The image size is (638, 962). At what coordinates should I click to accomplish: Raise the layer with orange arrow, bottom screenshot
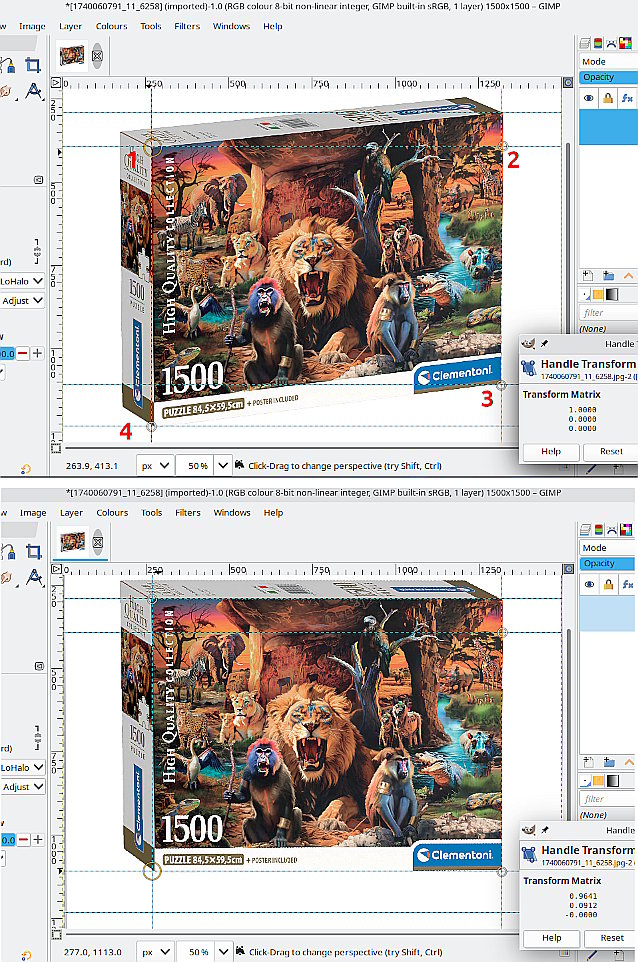[629, 762]
